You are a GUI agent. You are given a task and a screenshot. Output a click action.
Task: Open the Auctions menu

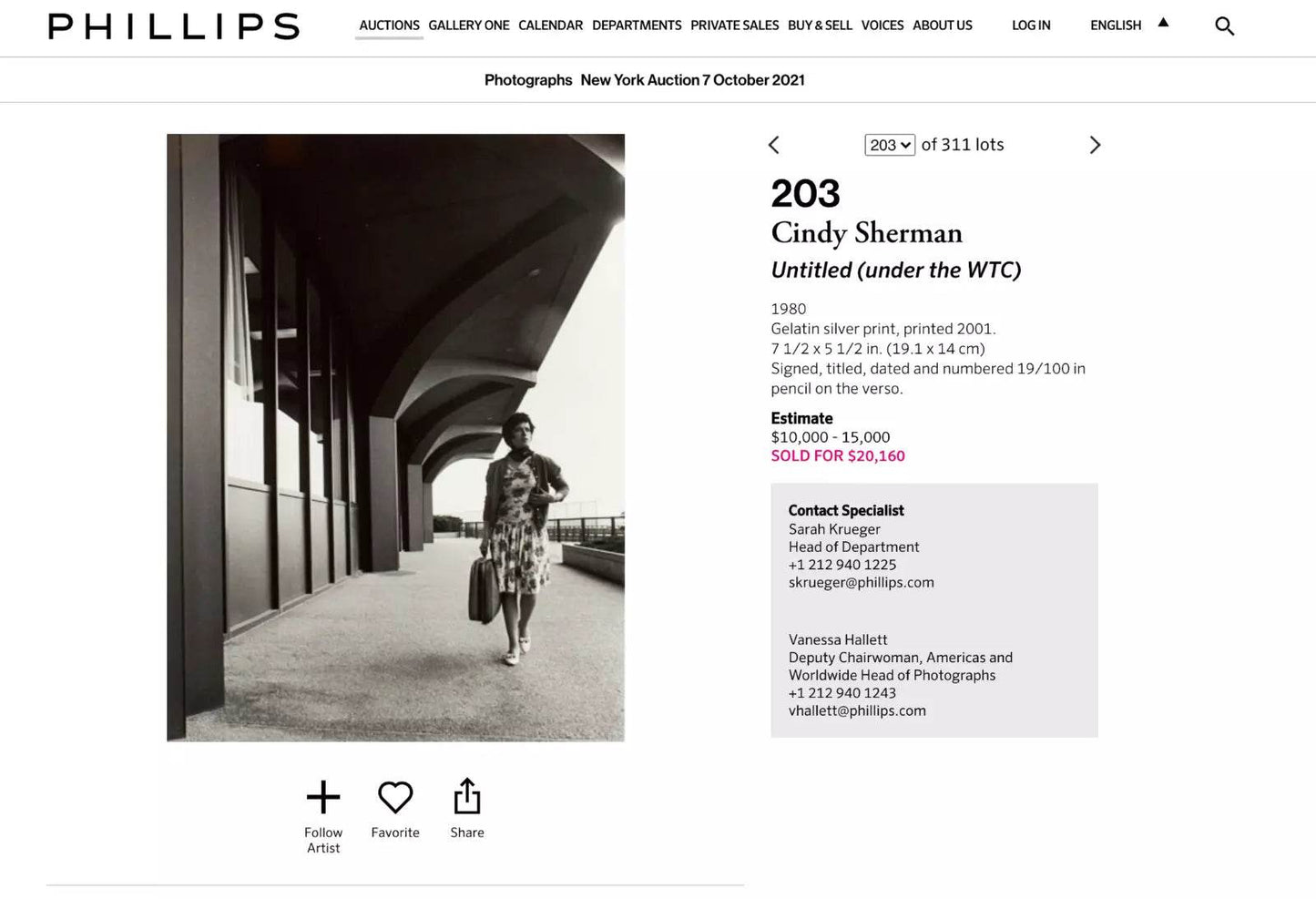coord(389,26)
